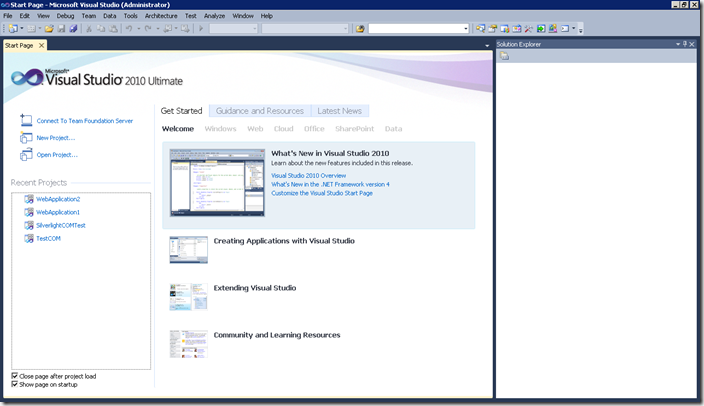This screenshot has width=704, height=406.
Task: Click the Add New Item toolbar icon
Action: [x=32, y=29]
